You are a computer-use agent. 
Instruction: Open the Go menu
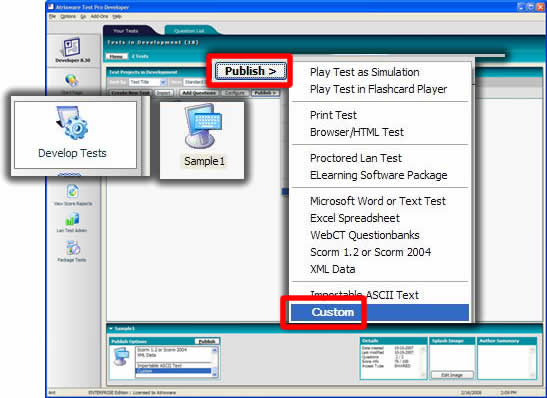coord(83,16)
